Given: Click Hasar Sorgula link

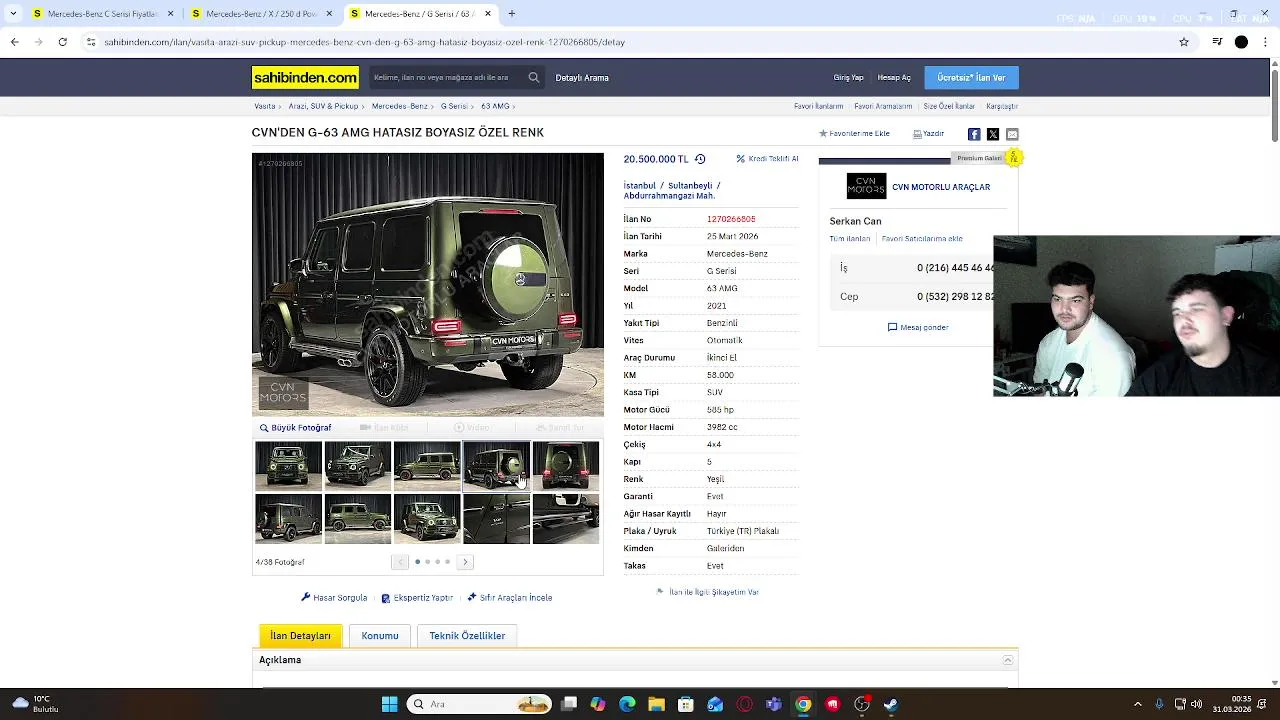Looking at the screenshot, I should [x=334, y=598].
